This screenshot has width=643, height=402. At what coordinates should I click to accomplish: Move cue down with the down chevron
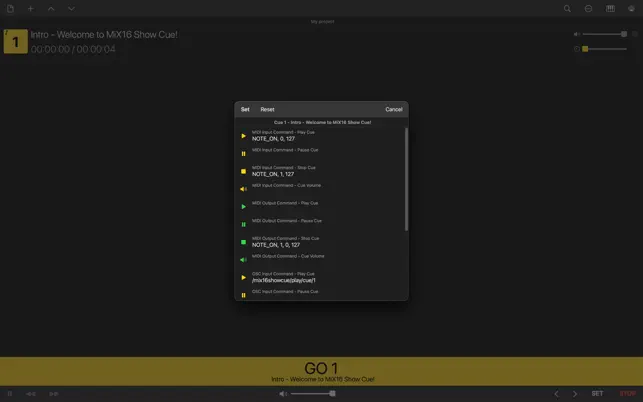click(x=71, y=9)
